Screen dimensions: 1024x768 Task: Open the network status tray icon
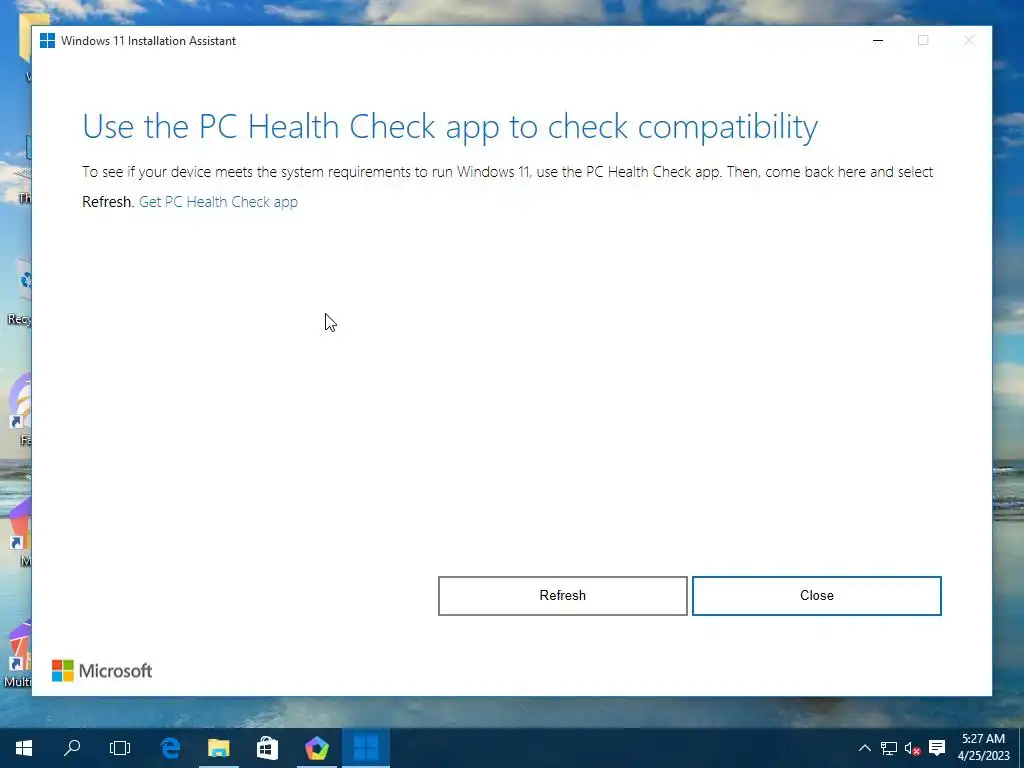(x=888, y=748)
